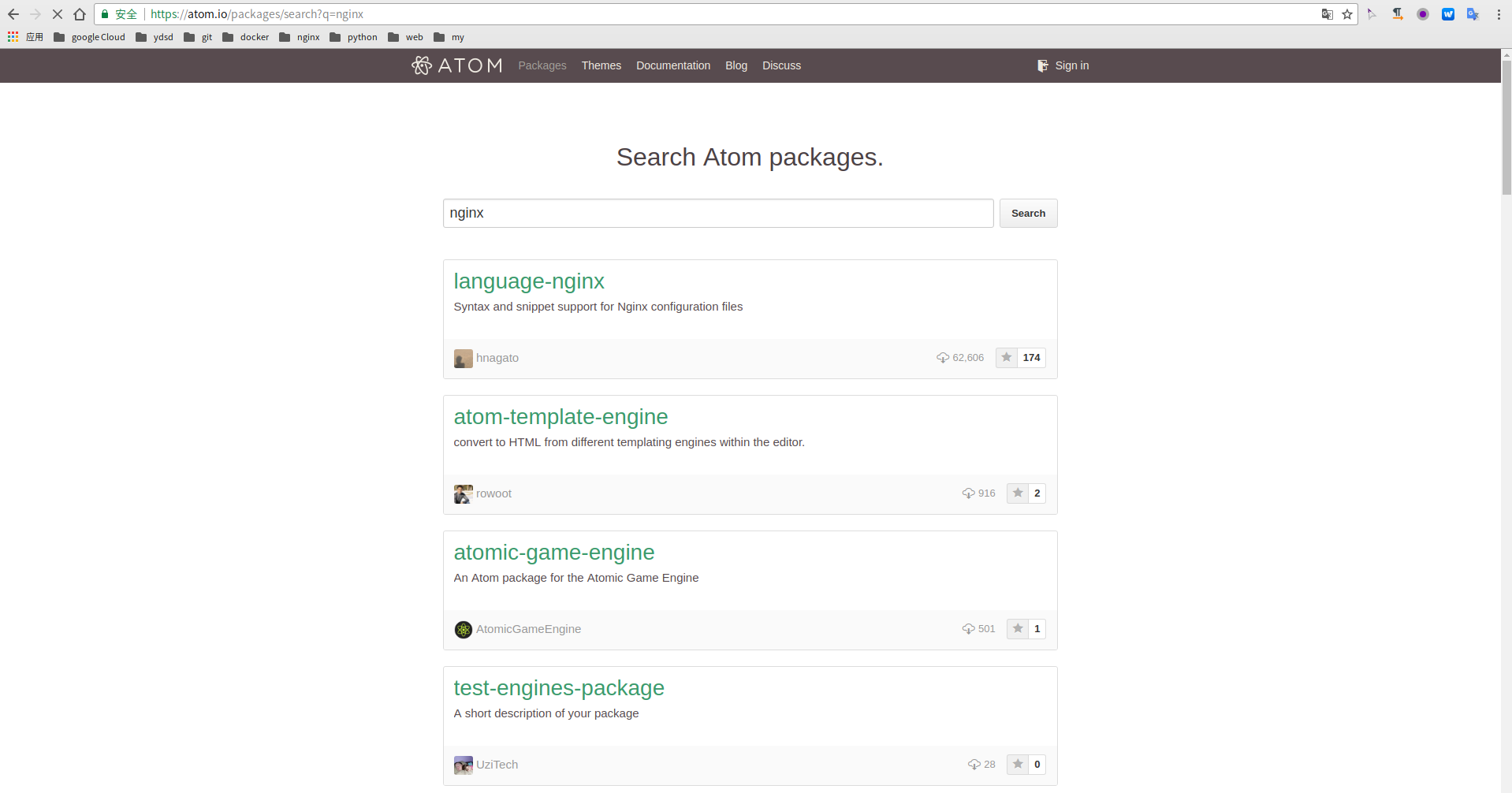The width and height of the screenshot is (1512, 793).
Task: Click star count 2 for atom-template-engine
Action: (x=1037, y=493)
